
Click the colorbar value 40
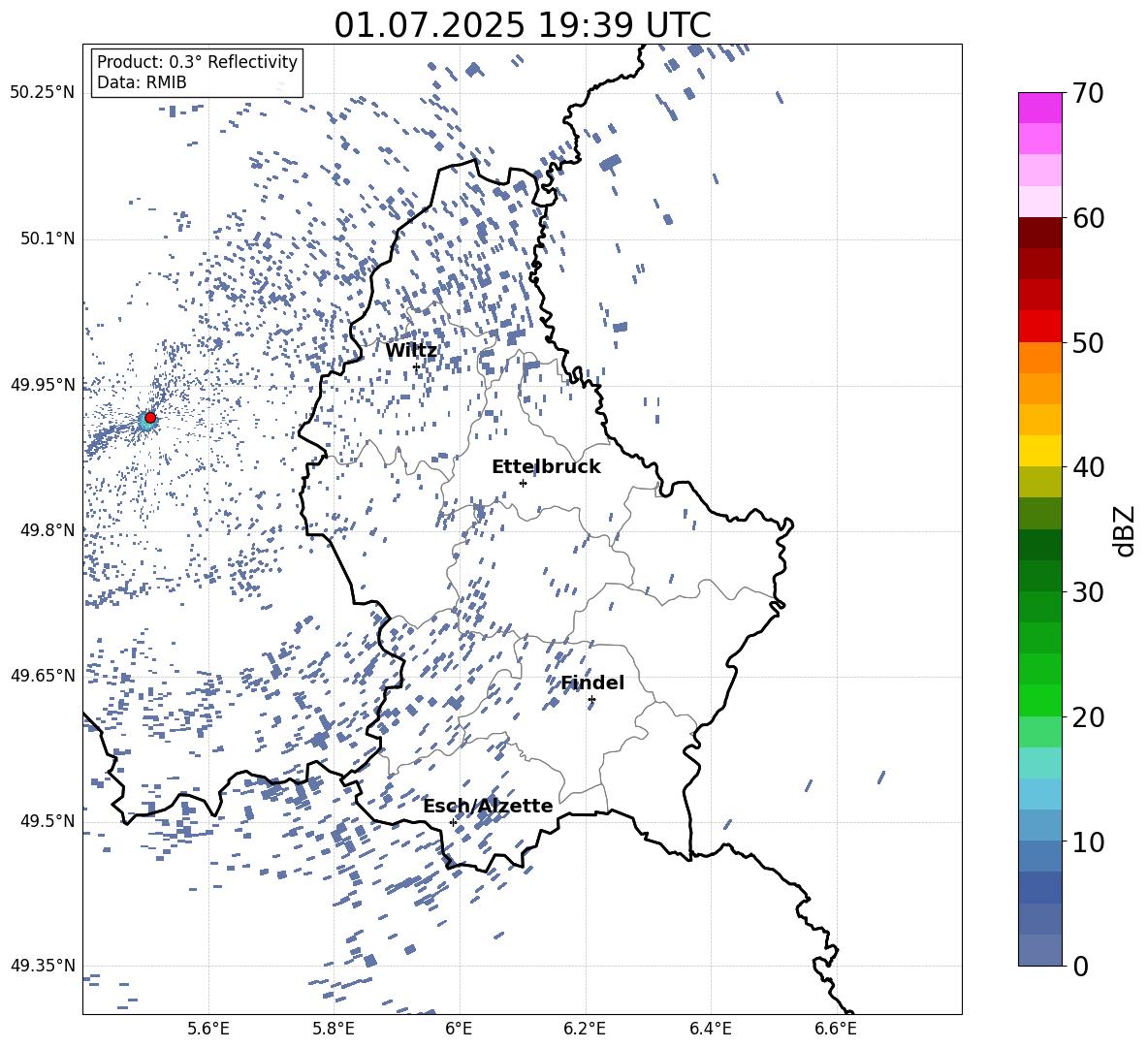[x=1088, y=467]
